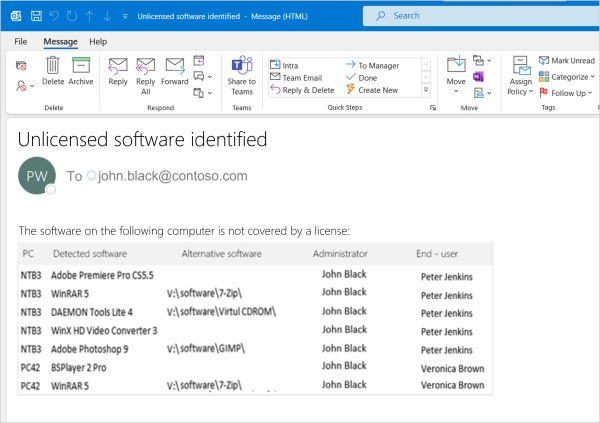Mark the message Unread
Image resolution: width=600 pixels, height=423 pixels.
tap(567, 60)
